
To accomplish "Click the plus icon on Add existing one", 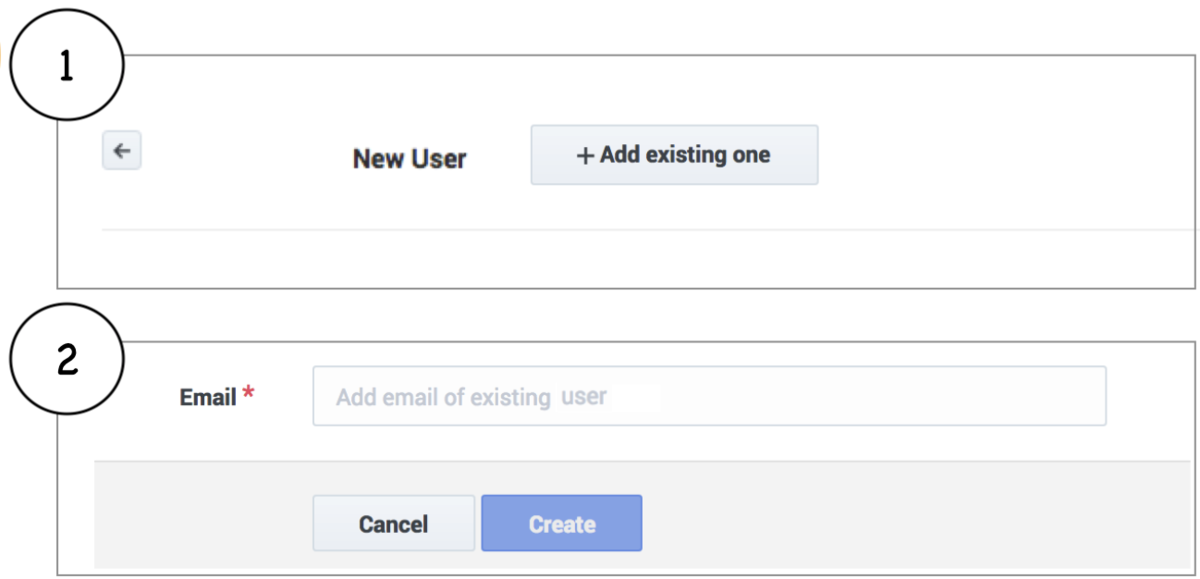I will [x=586, y=156].
